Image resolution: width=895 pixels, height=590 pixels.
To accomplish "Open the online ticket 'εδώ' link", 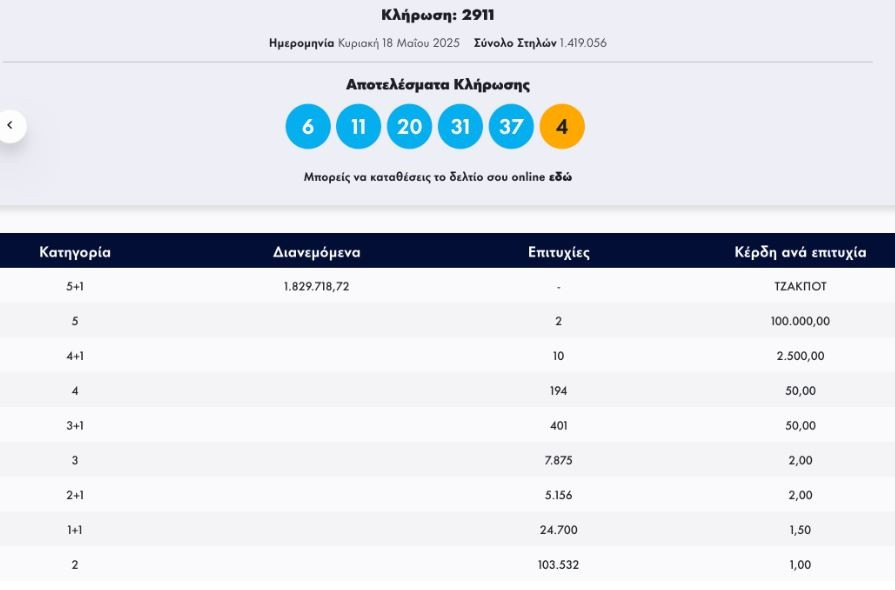I will [560, 177].
